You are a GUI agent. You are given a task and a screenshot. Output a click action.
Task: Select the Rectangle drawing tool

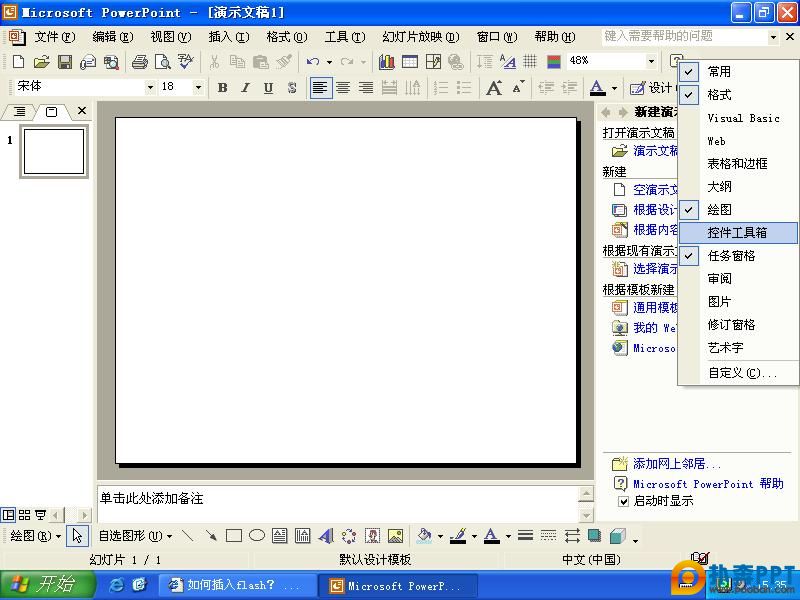click(234, 536)
